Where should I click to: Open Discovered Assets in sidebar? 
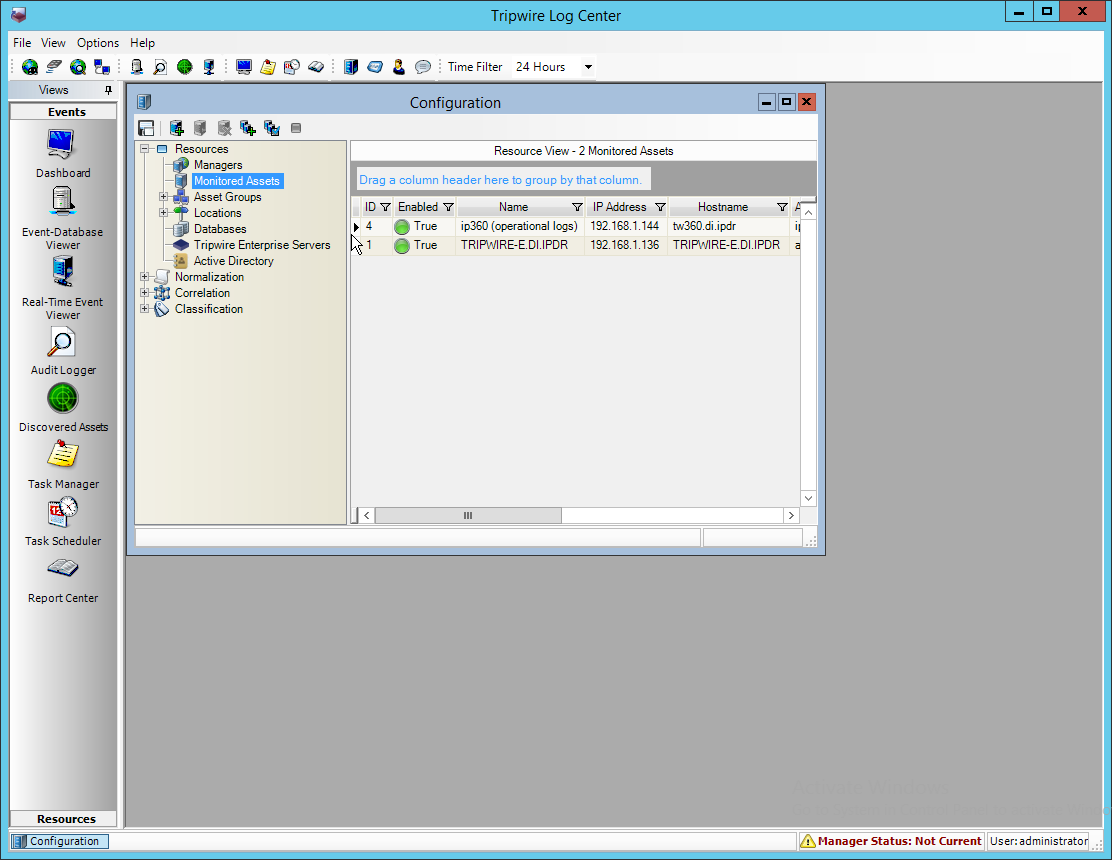62,407
